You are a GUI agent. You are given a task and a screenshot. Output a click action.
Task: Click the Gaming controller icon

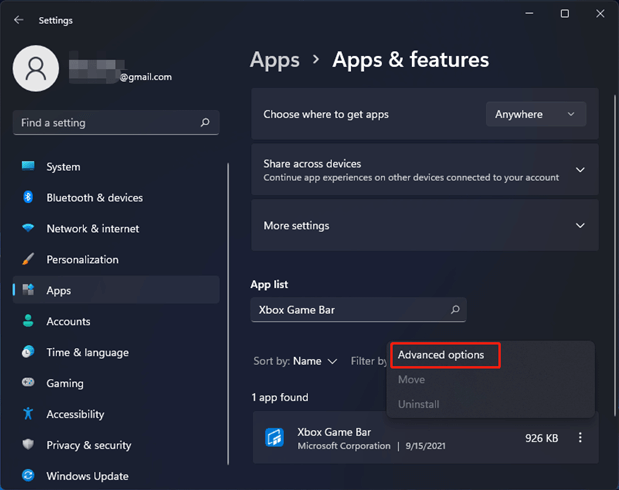point(28,382)
